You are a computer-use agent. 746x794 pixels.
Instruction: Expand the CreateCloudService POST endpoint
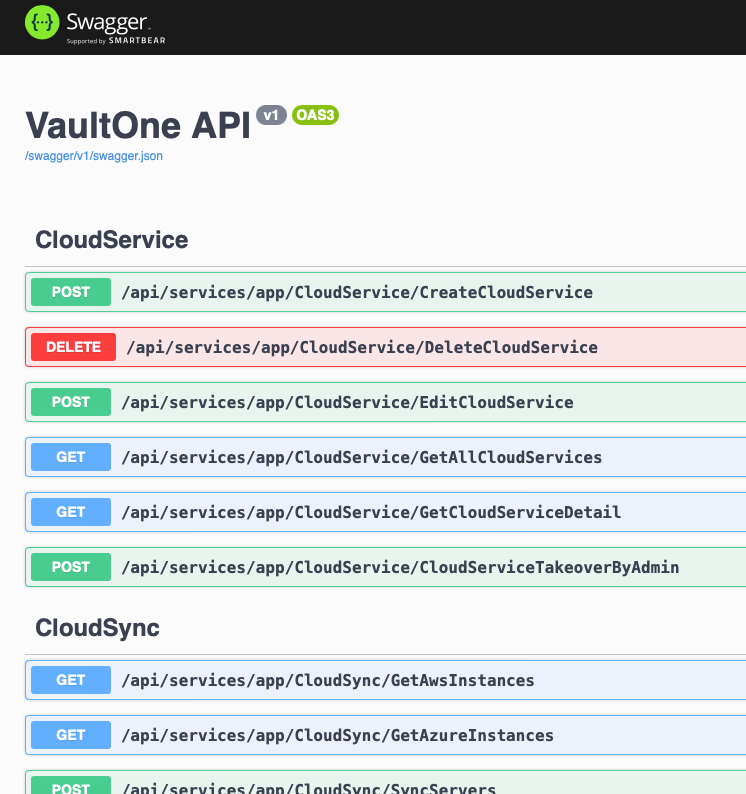click(x=356, y=292)
